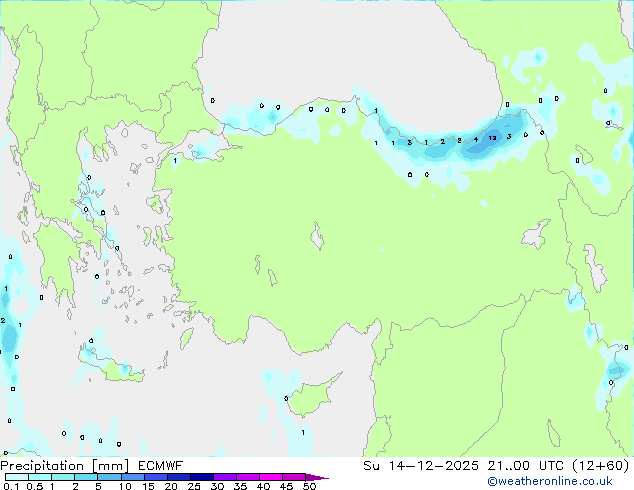Select the 1–2 mm legend color swatch
The width and height of the screenshot is (634, 490).
(x=63, y=477)
